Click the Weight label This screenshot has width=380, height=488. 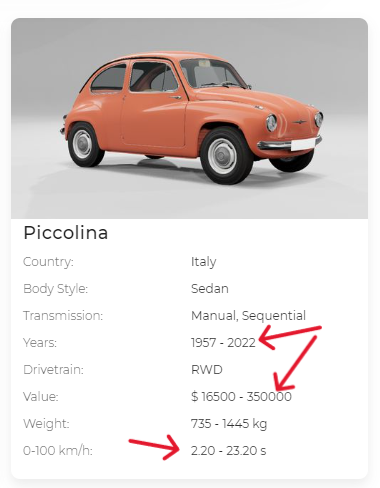pyautogui.click(x=46, y=424)
